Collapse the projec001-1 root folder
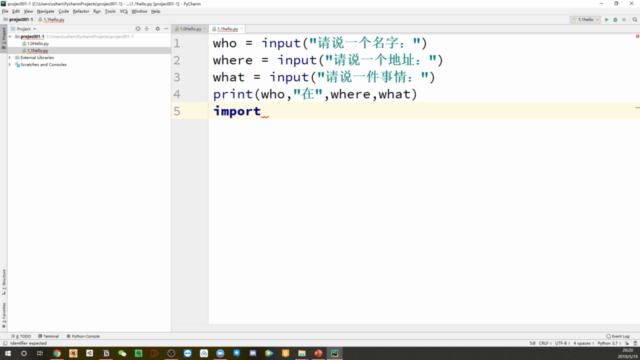640x360 pixels. (x=10, y=36)
